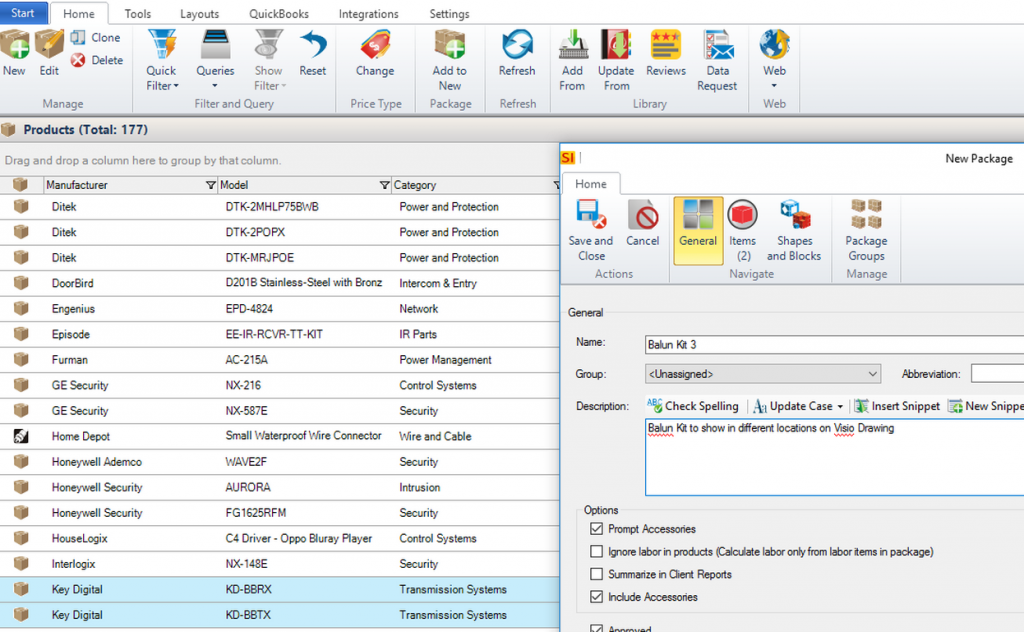Viewport: 1024px width, 632px height.
Task: Select the Home tab in New Package
Action: [x=591, y=184]
